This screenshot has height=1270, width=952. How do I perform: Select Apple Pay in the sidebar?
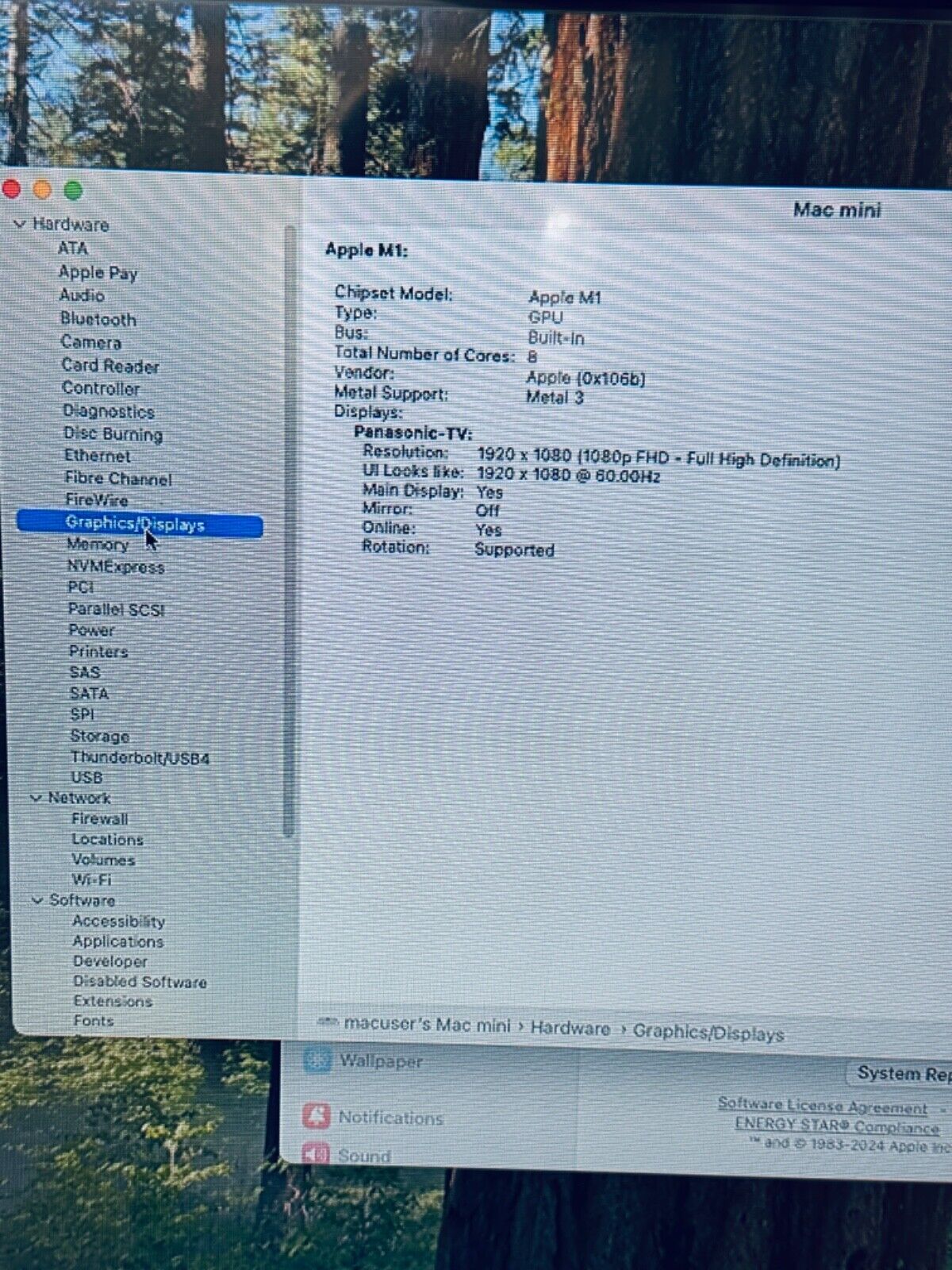98,272
